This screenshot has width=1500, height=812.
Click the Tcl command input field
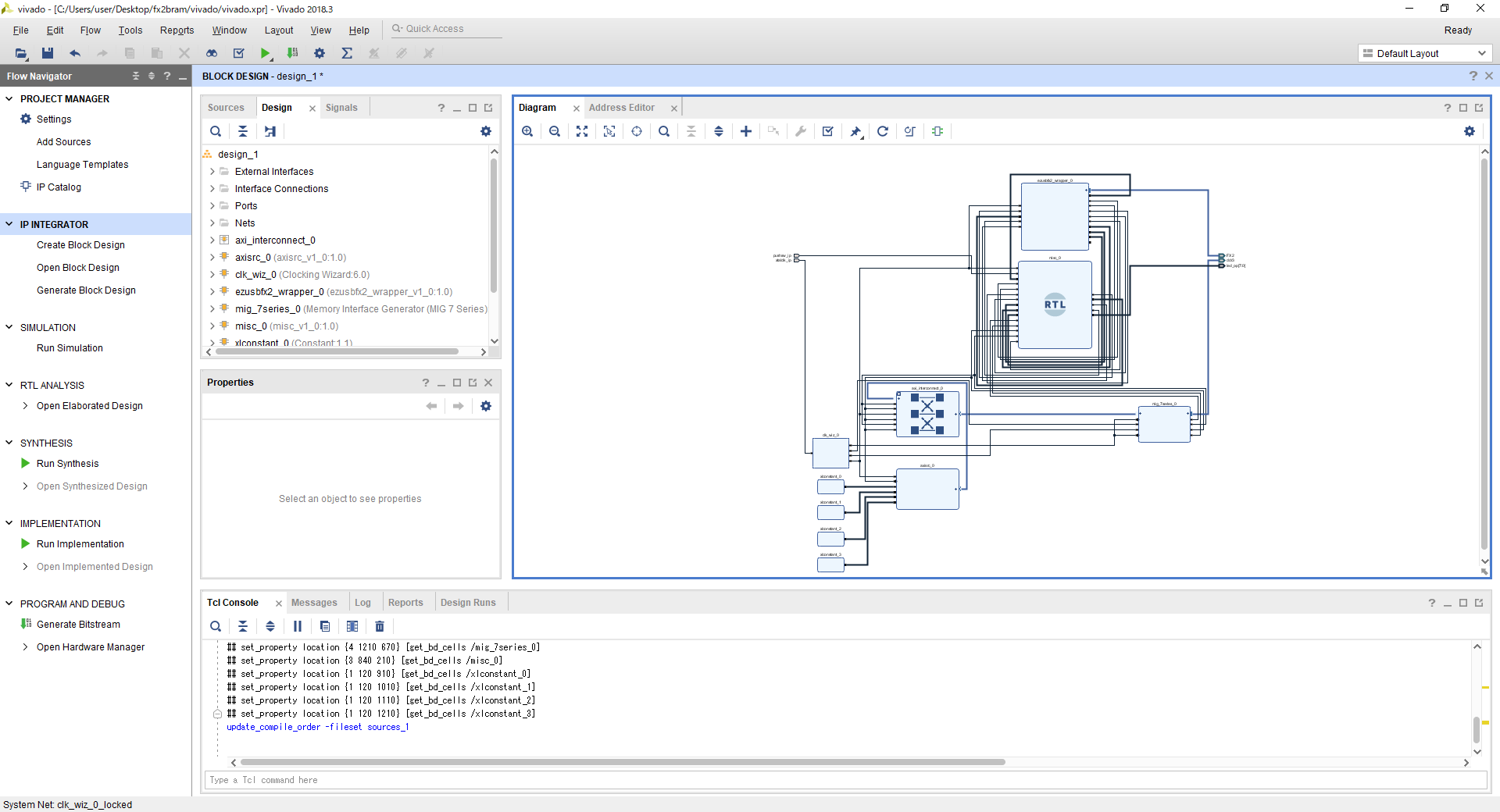click(844, 780)
